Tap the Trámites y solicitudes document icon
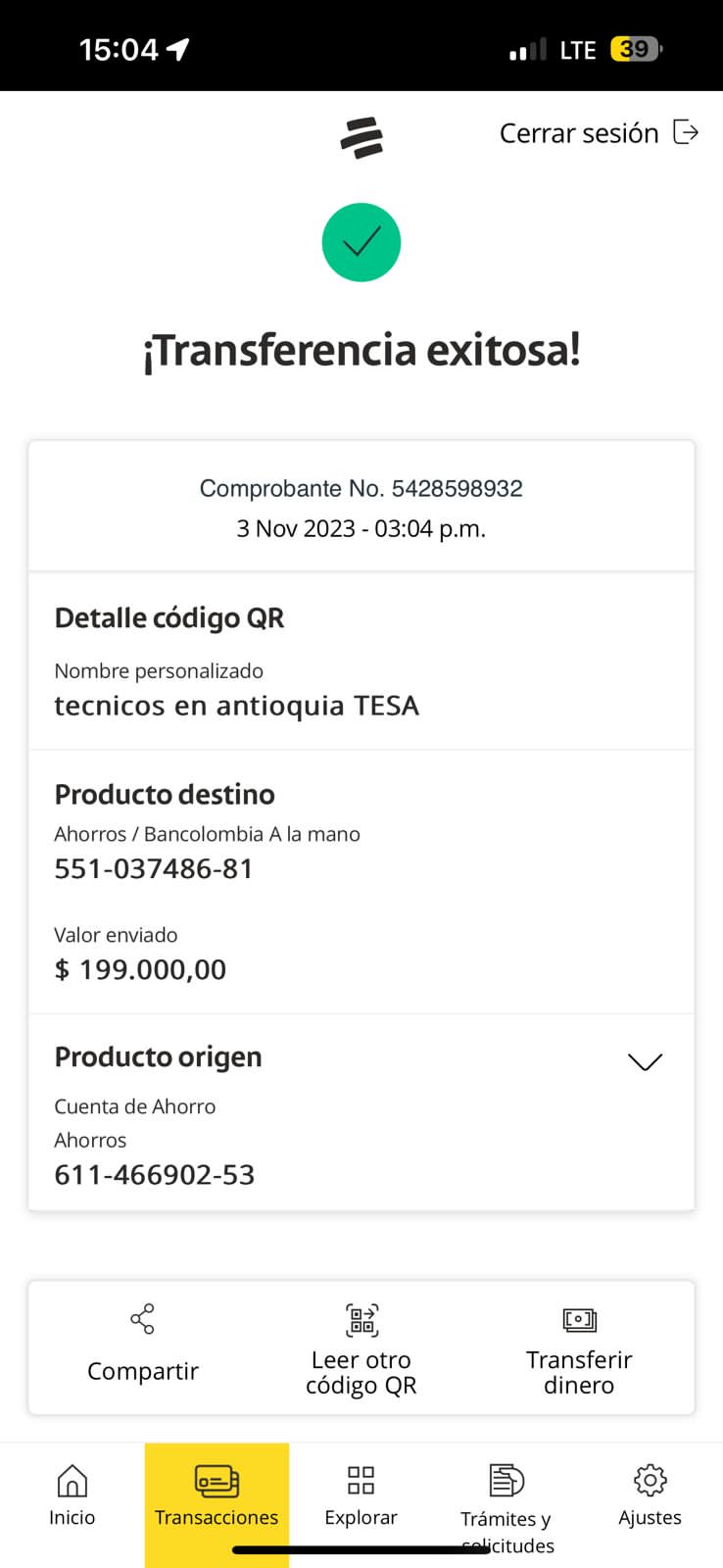Screen dimensions: 723x1568 coord(506,1480)
